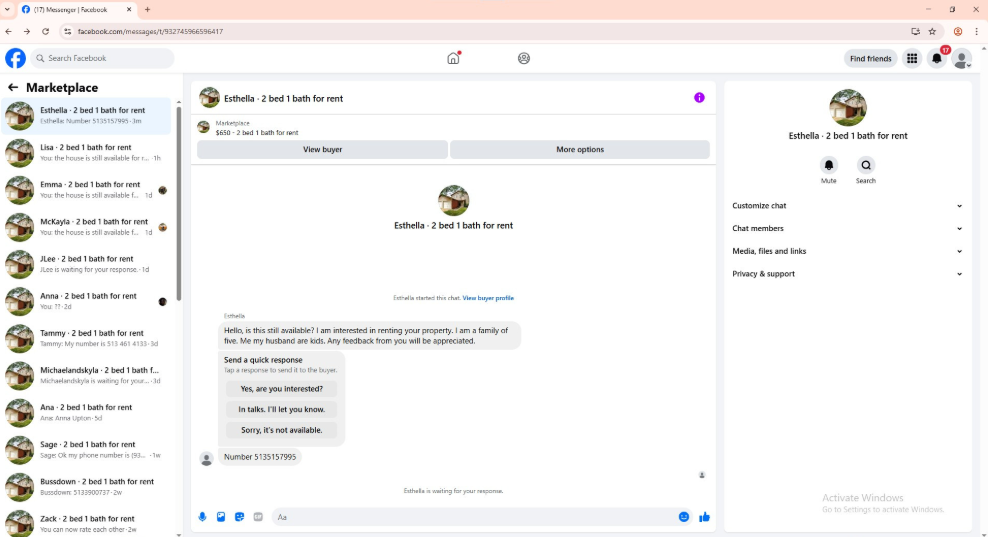Reload the page in the browser

coord(45,31)
